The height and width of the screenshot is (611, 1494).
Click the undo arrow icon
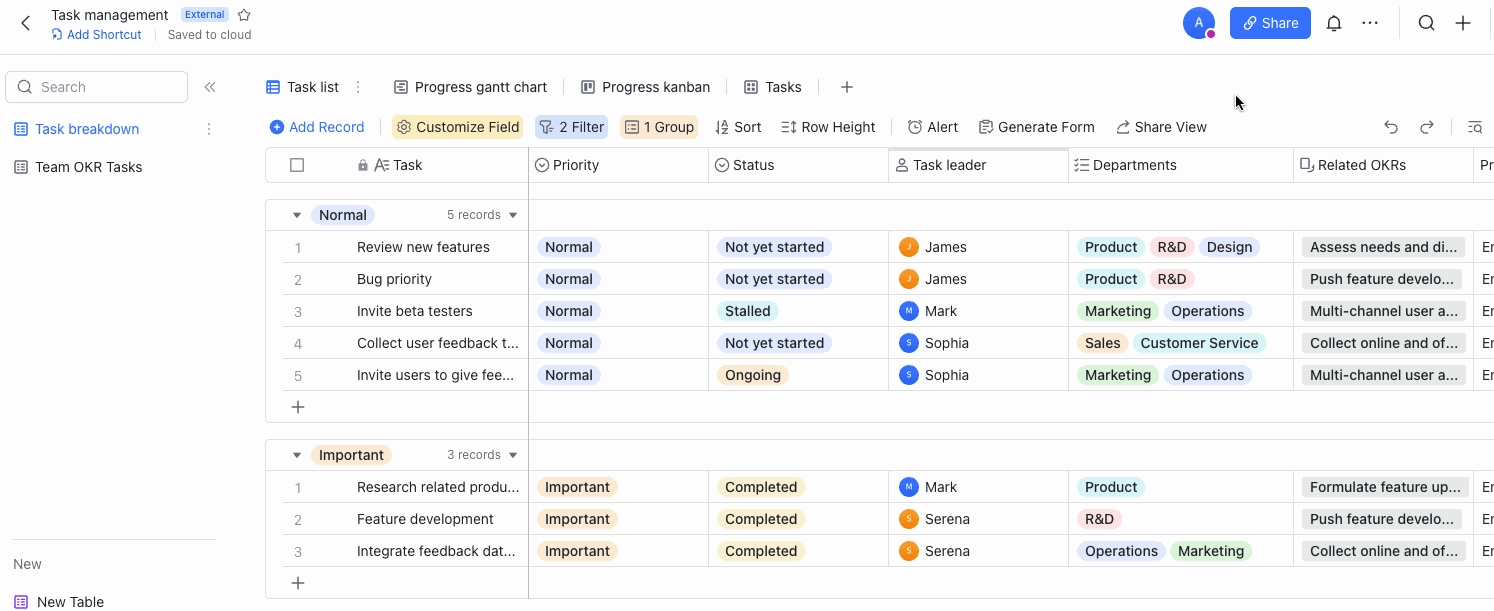1390,127
